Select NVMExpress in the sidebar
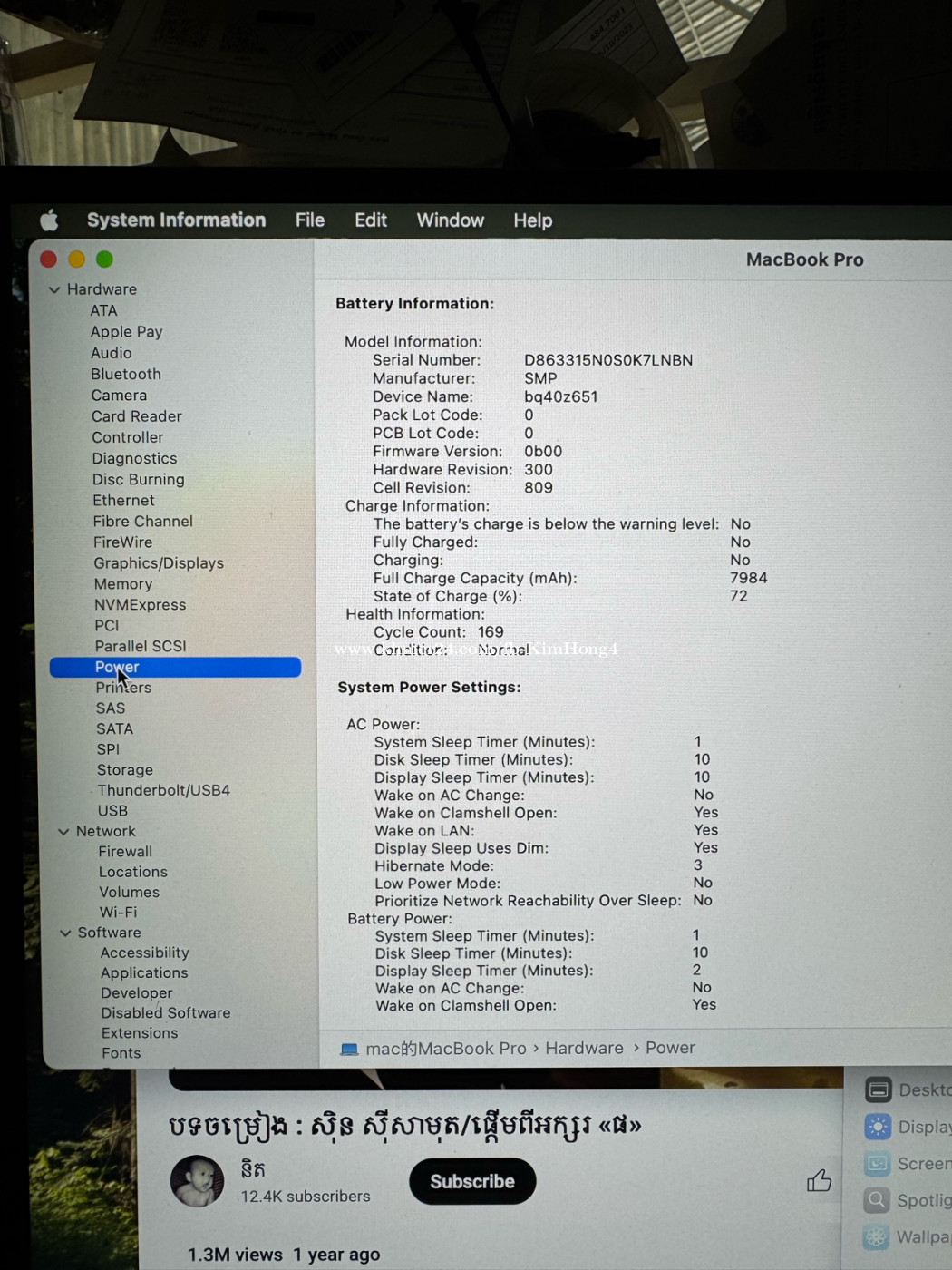 (140, 605)
